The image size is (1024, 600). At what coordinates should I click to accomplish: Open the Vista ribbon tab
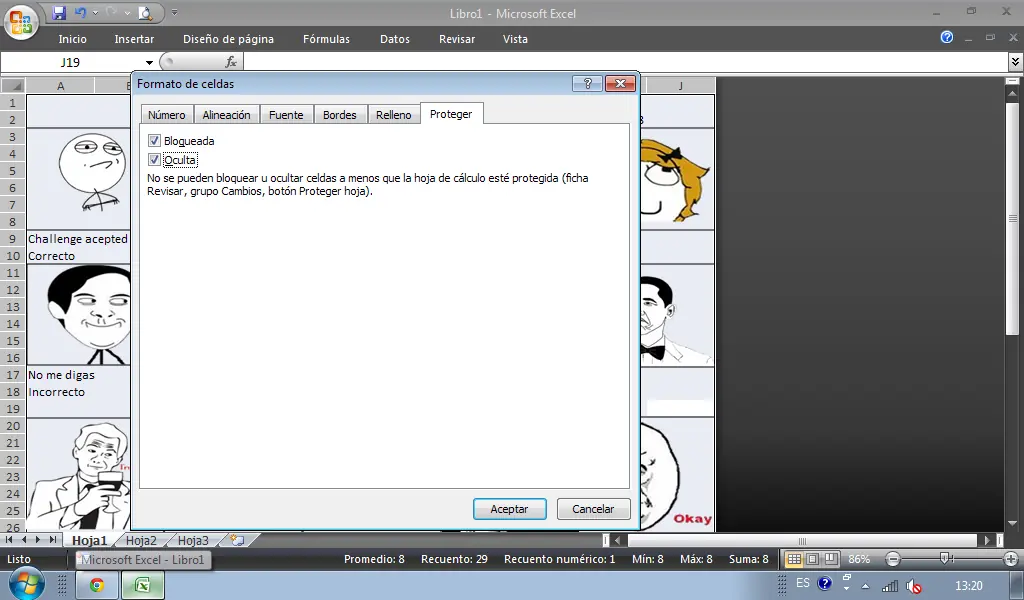click(x=515, y=39)
